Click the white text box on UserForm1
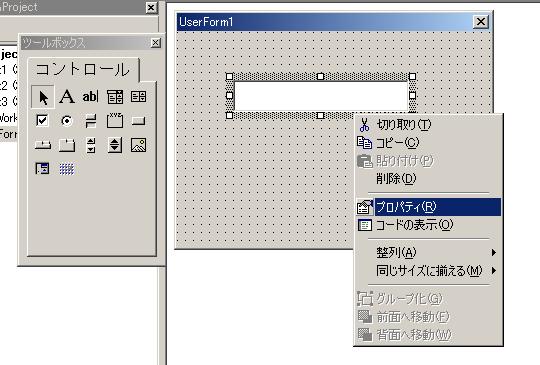Image resolution: width=540 pixels, height=365 pixels. 321,96
